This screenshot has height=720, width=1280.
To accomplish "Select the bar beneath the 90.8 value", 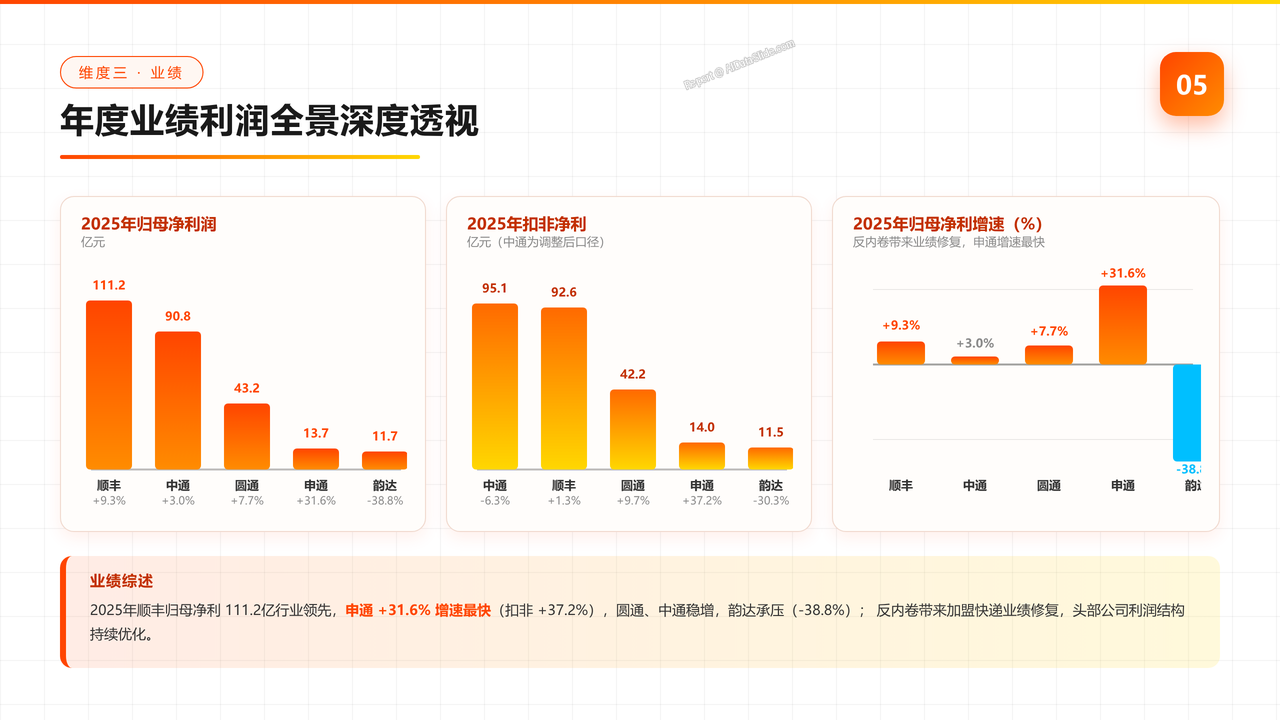I will pyautogui.click(x=178, y=400).
